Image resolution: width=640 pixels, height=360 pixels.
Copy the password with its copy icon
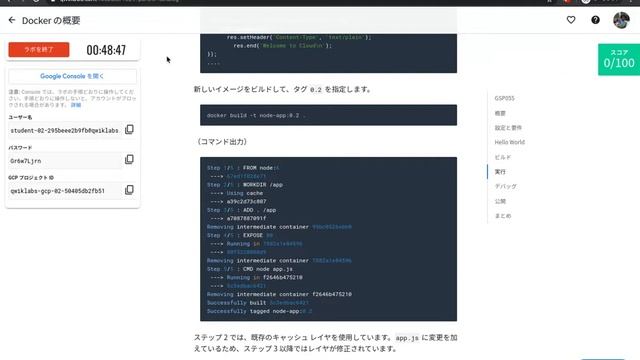[129, 159]
